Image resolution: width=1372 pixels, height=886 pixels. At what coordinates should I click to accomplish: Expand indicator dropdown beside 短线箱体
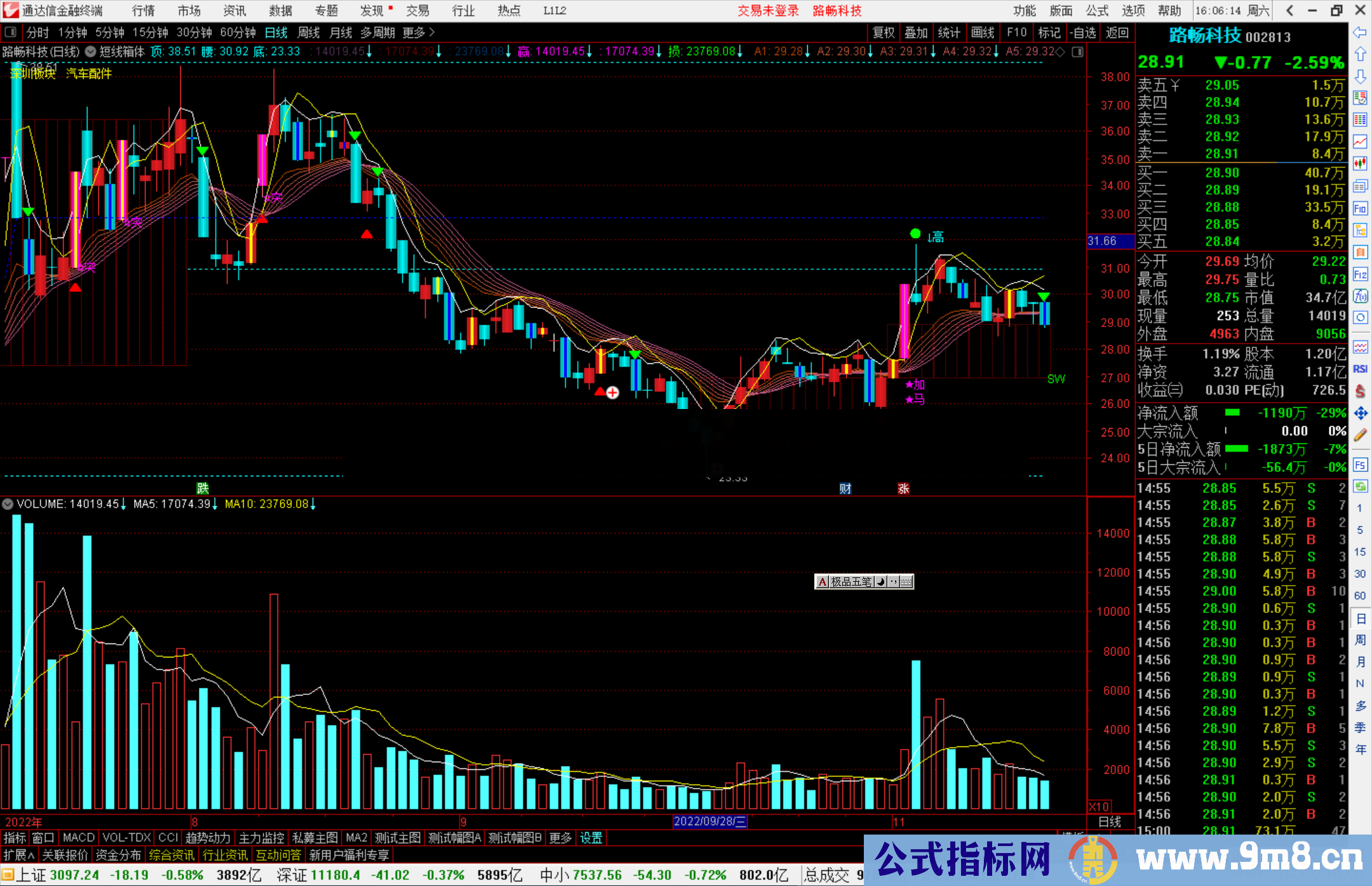[x=91, y=52]
